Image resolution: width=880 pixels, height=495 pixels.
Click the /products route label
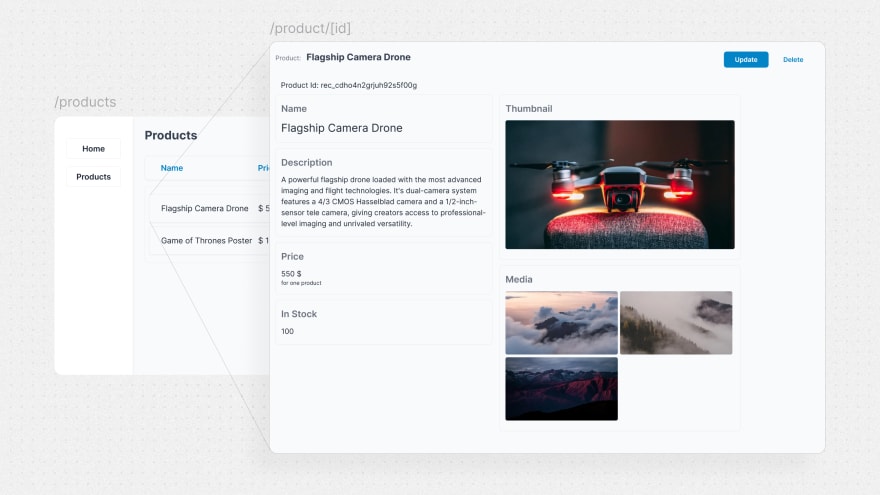tap(85, 102)
